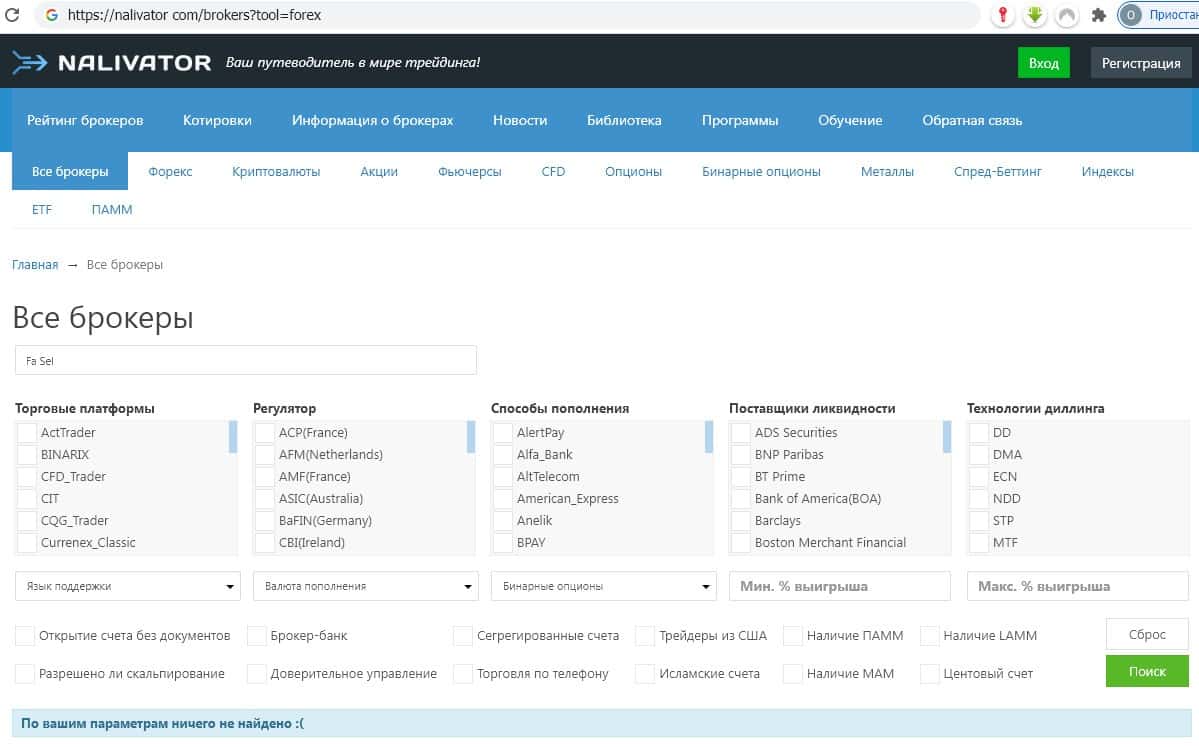
Task: Open the Бинарные опционы select box
Action: pyautogui.click(x=604, y=586)
